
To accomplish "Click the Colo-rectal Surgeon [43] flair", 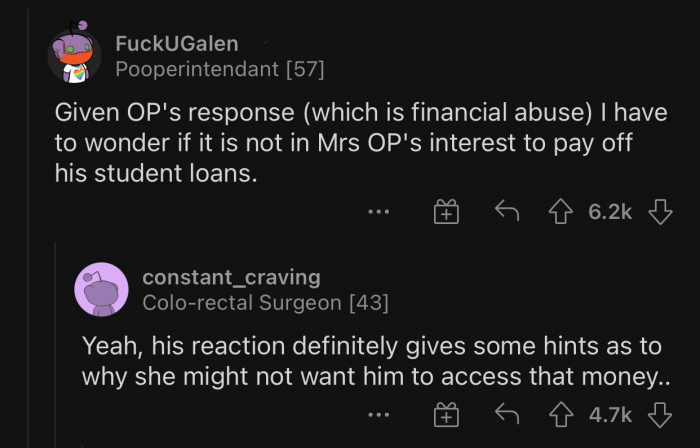I will click(265, 301).
